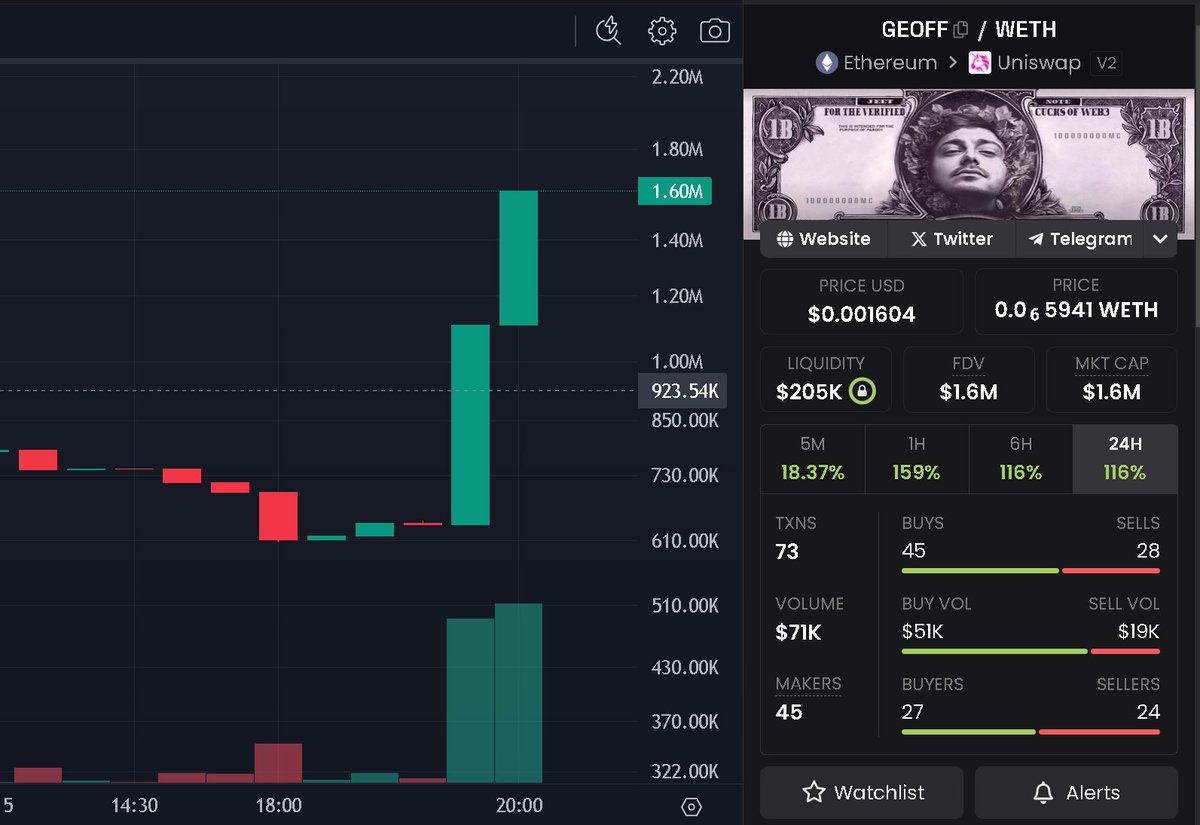Click the 2.20M price axis label

click(677, 77)
